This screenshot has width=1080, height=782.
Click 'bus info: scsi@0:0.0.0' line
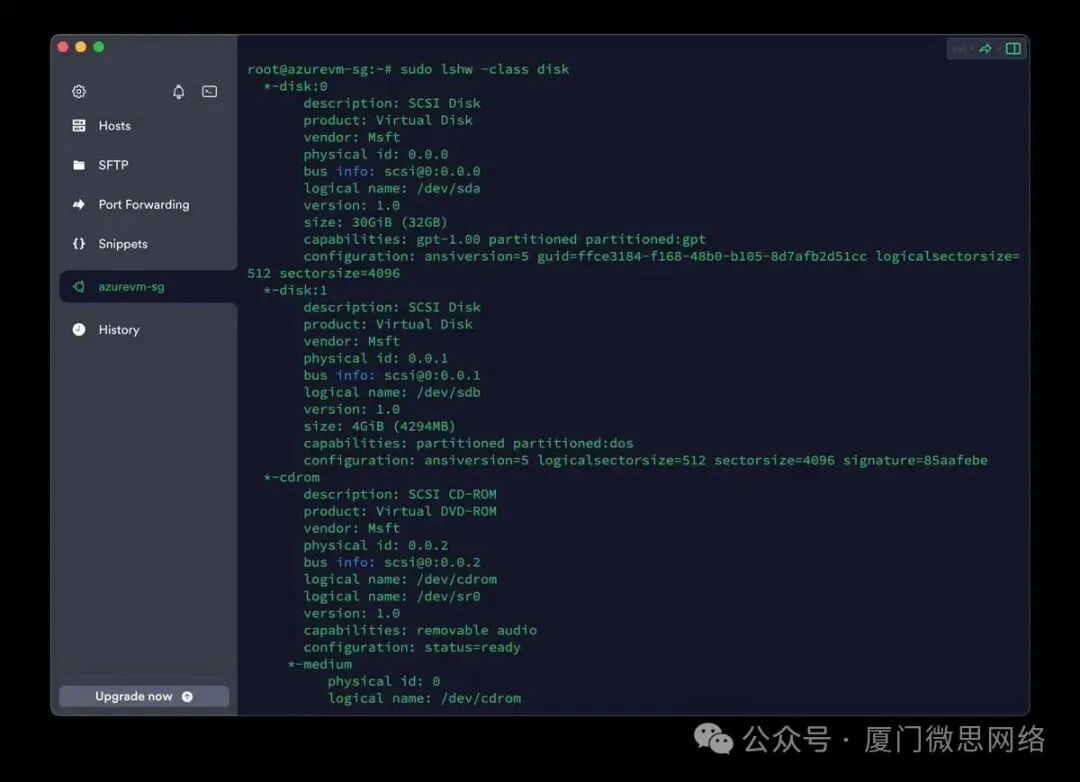392,171
